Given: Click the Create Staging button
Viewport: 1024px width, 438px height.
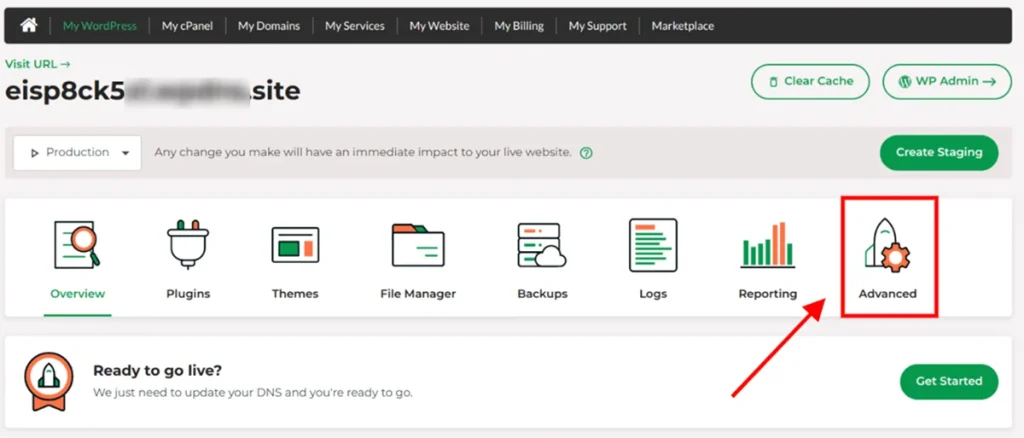Looking at the screenshot, I should click(x=939, y=153).
